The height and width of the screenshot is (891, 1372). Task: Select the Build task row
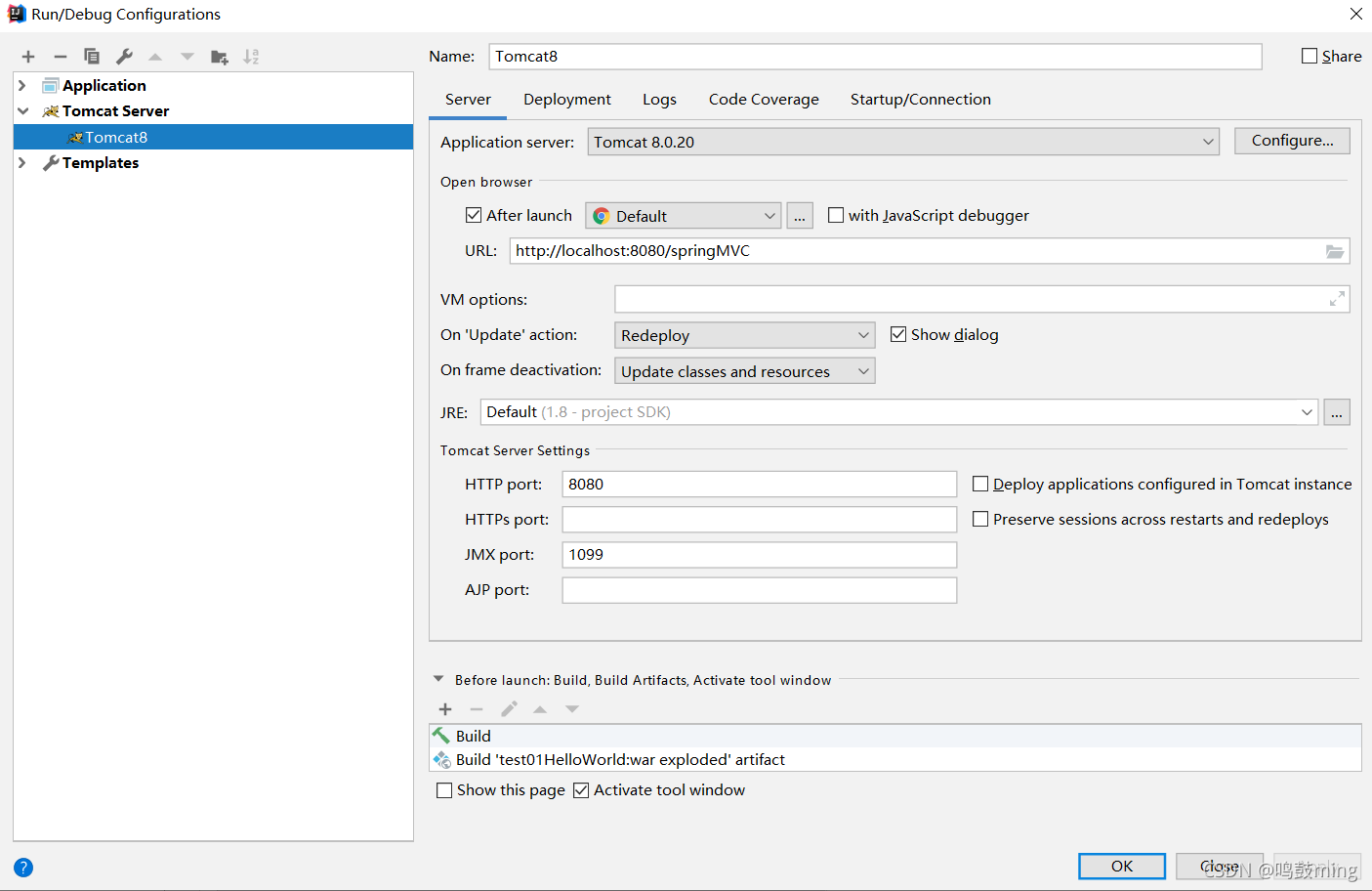[895, 736]
